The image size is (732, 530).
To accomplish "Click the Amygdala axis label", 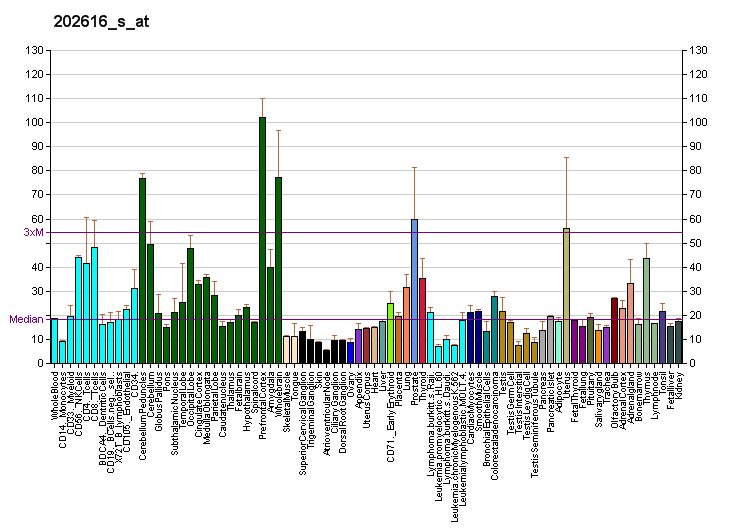I will coord(270,392).
